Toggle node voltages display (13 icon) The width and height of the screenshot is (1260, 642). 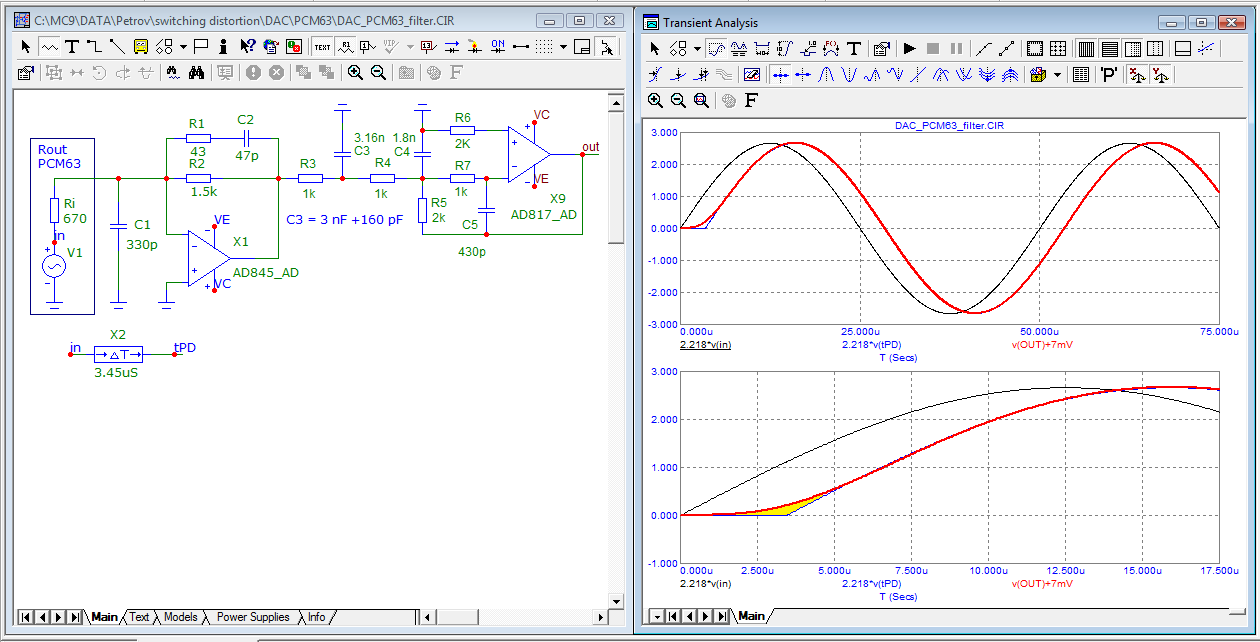[428, 47]
